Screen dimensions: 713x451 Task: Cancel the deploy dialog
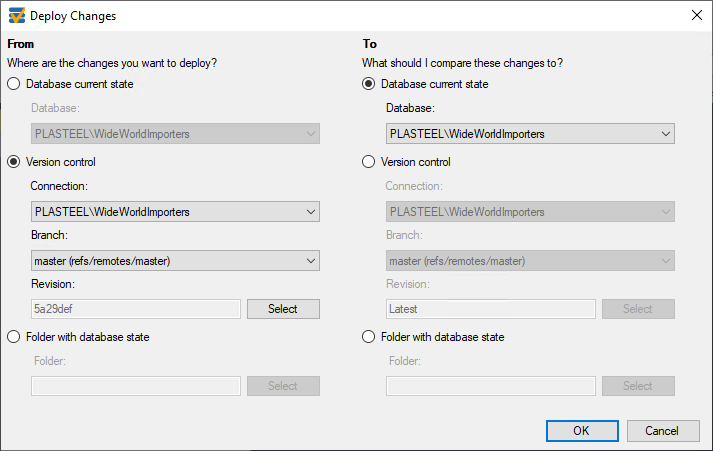(663, 431)
